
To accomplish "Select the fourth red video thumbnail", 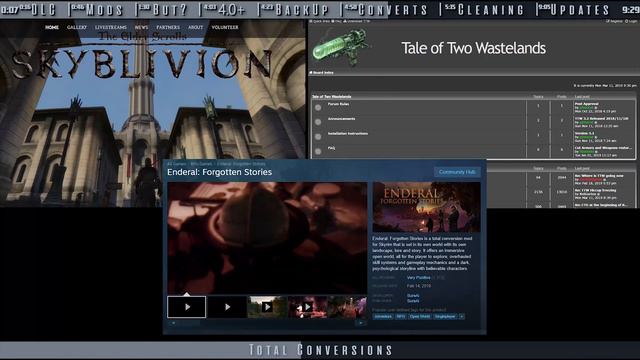I will pos(307,307).
